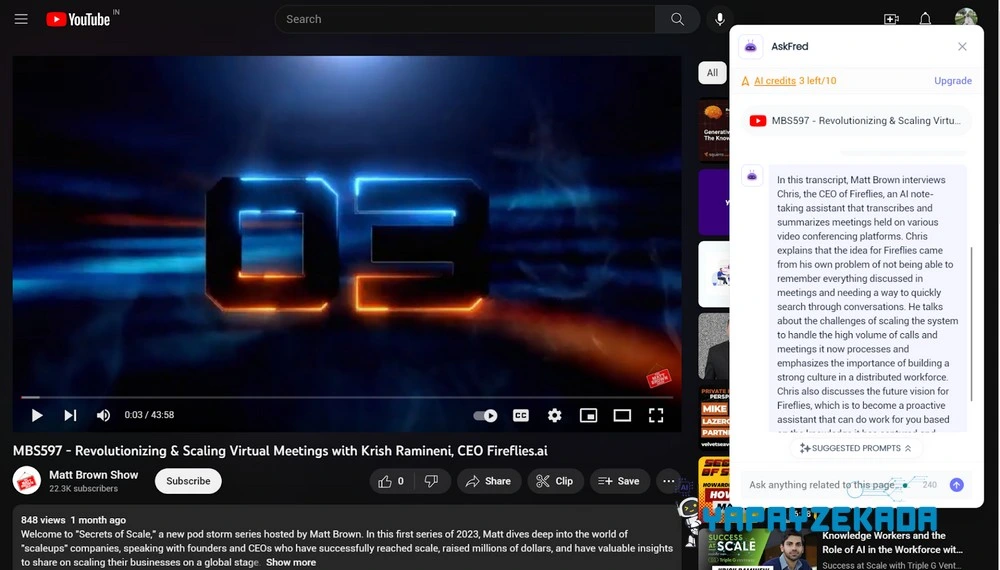Like the video with thumbs up
Viewport: 1000px width, 570px height.
pyautogui.click(x=392, y=481)
